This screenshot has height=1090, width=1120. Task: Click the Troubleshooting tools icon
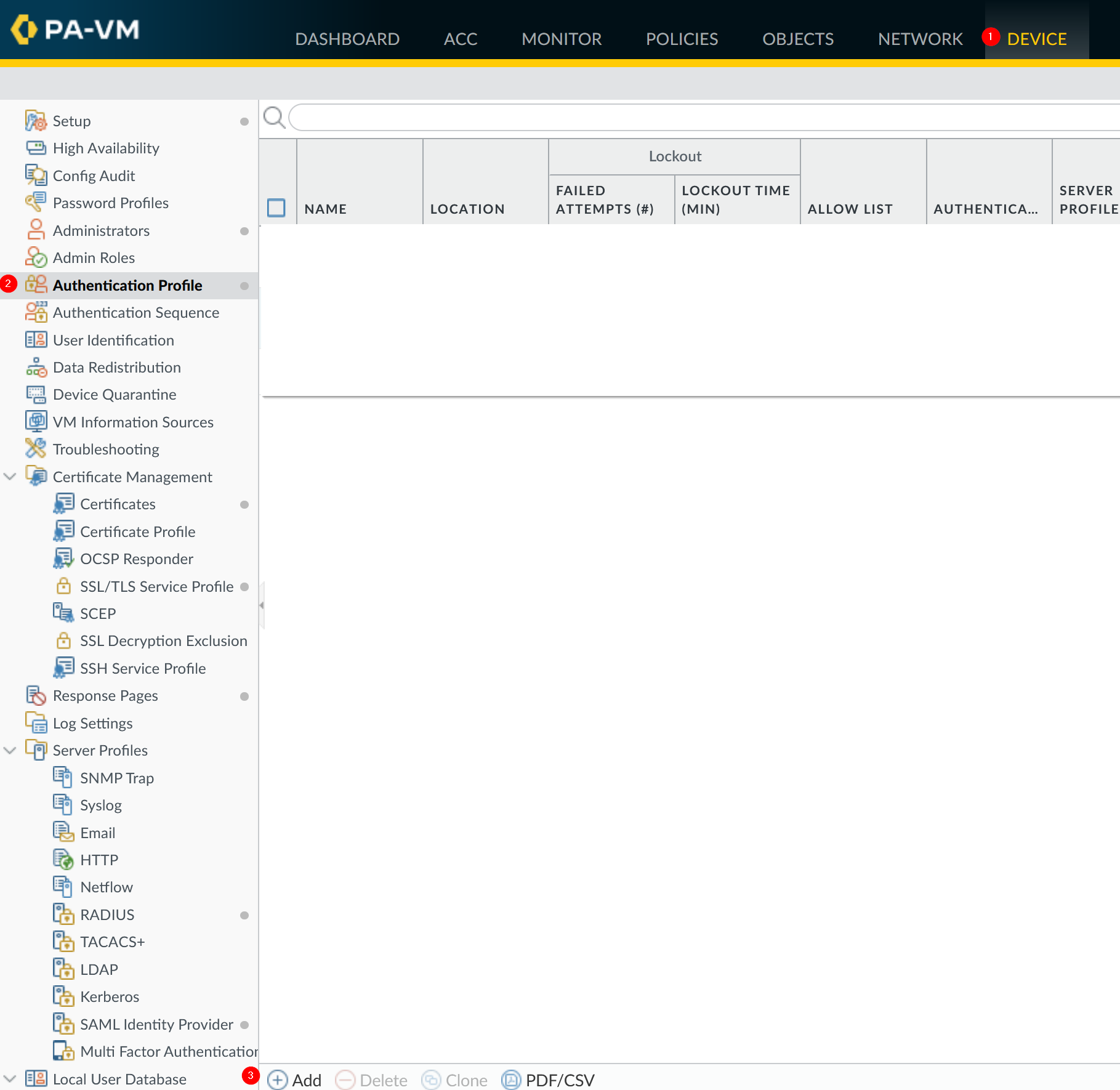point(36,449)
